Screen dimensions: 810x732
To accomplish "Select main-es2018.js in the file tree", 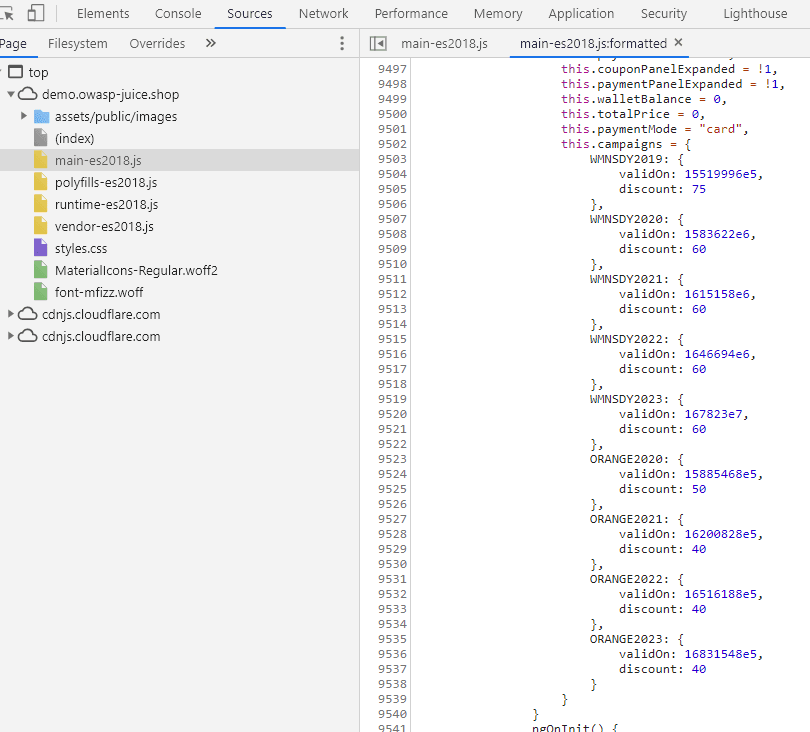I will (x=98, y=161).
